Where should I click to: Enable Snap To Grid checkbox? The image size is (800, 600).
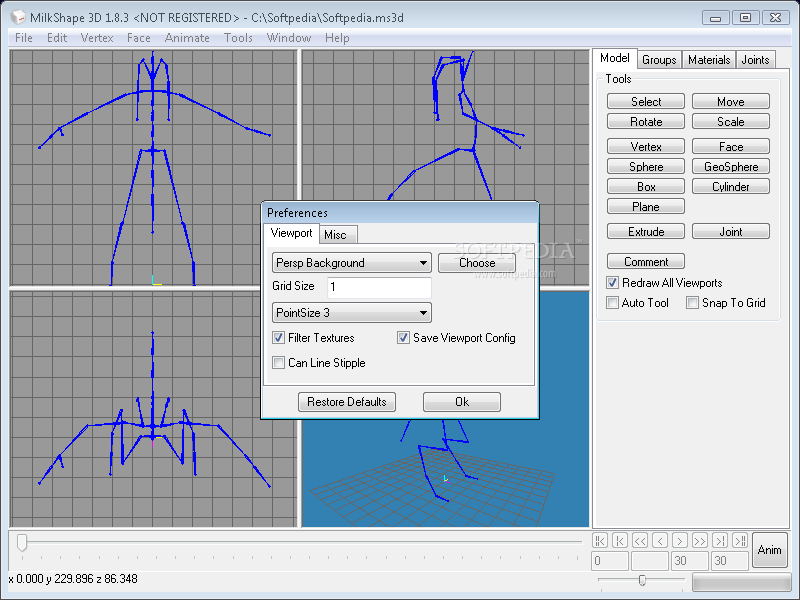(692, 303)
